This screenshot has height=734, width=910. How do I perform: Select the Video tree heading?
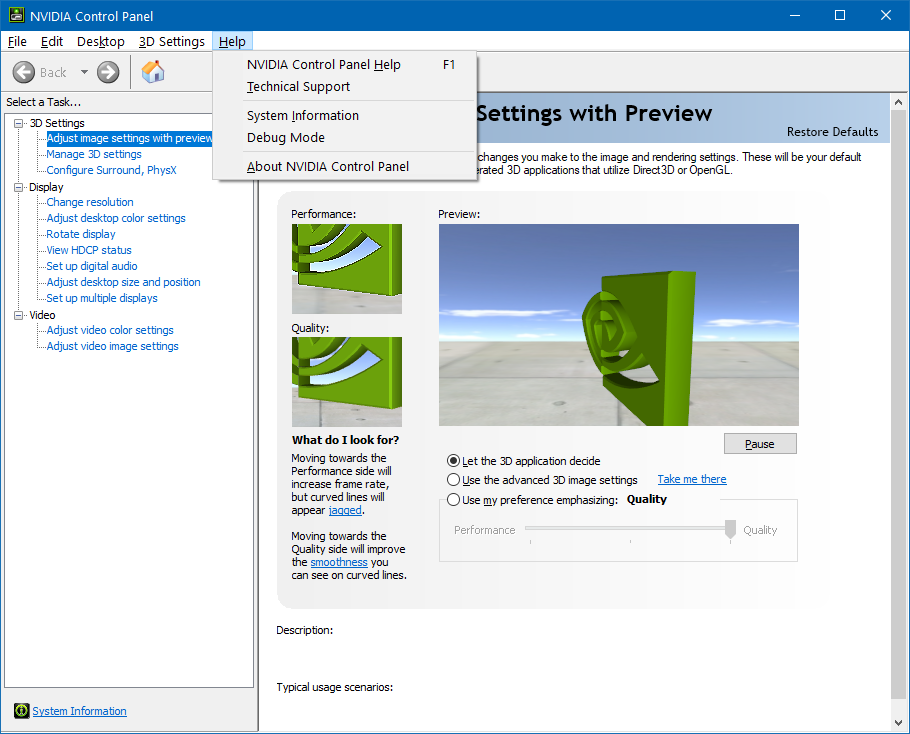[42, 315]
